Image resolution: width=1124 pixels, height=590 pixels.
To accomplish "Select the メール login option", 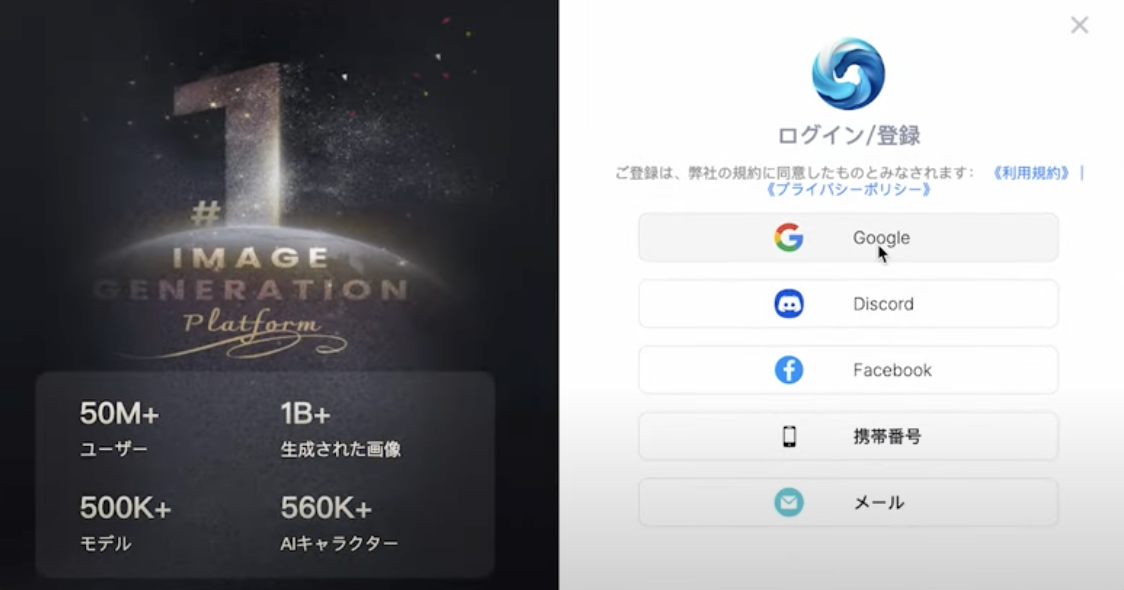I will (848, 503).
